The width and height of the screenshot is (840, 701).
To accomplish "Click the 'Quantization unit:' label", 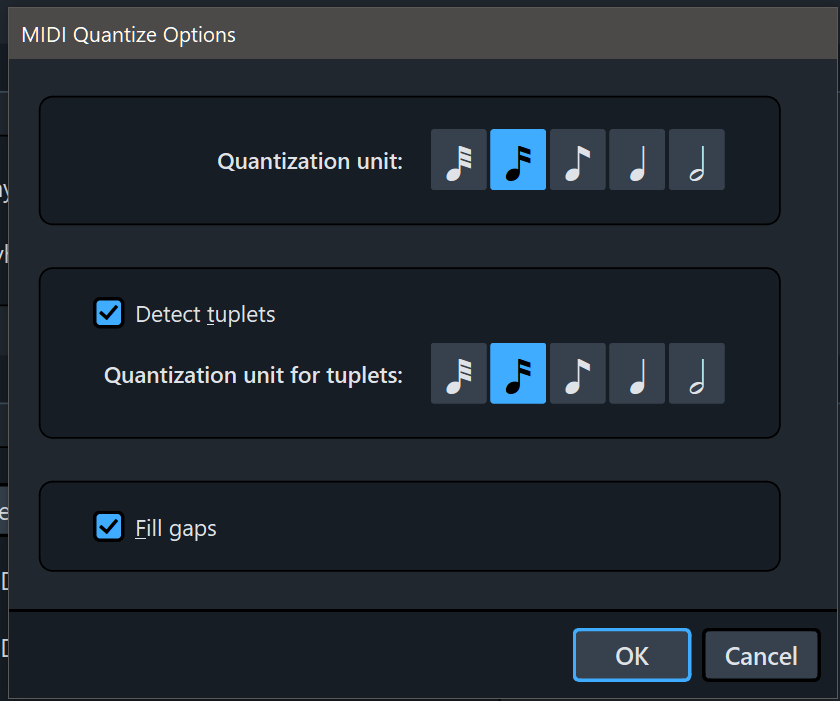I will point(310,161).
